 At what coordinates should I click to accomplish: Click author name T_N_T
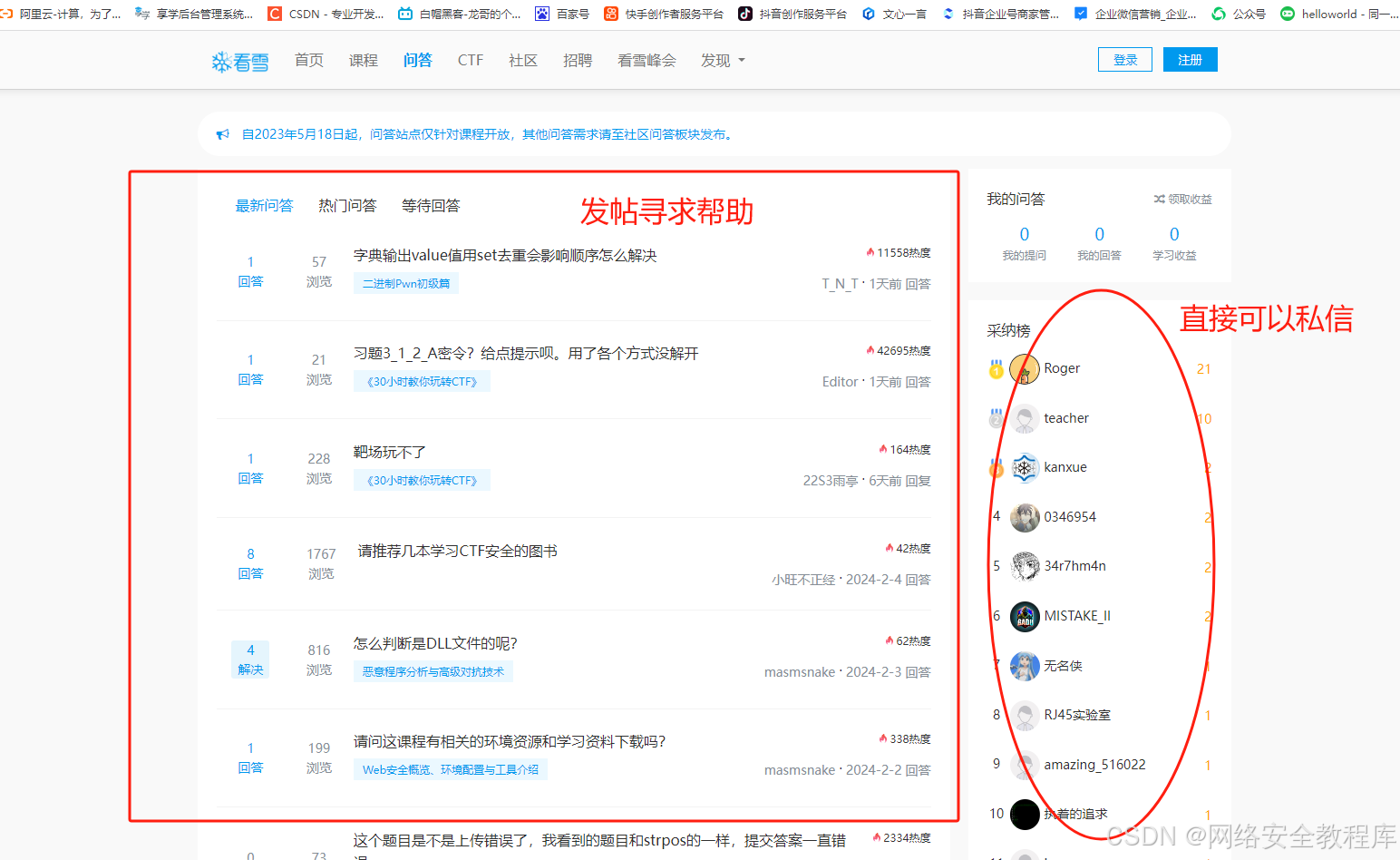[840, 284]
